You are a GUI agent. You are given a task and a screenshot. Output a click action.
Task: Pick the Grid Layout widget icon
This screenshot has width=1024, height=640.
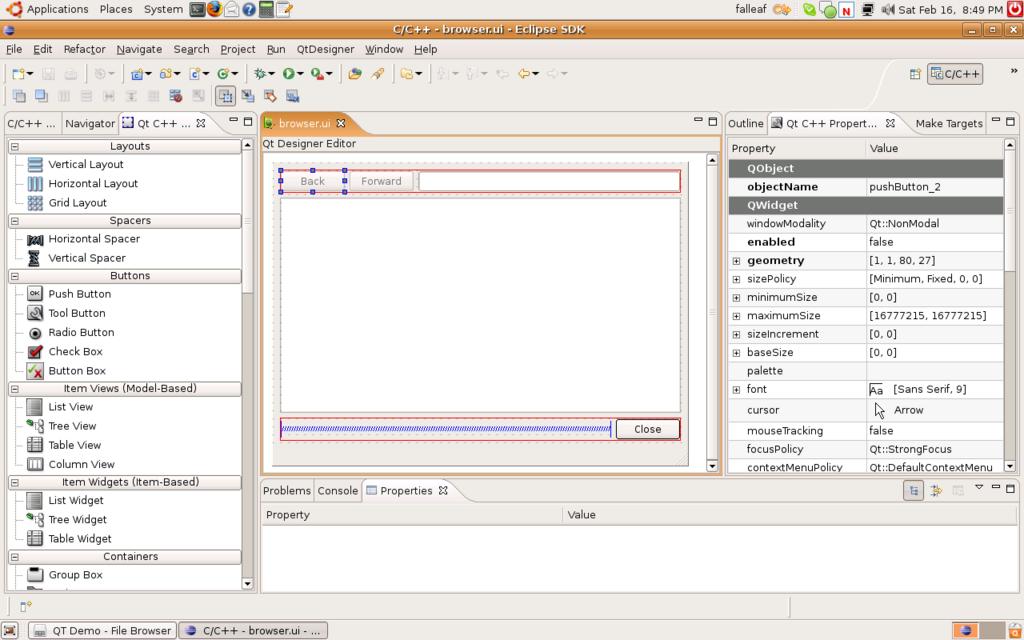pos(35,202)
